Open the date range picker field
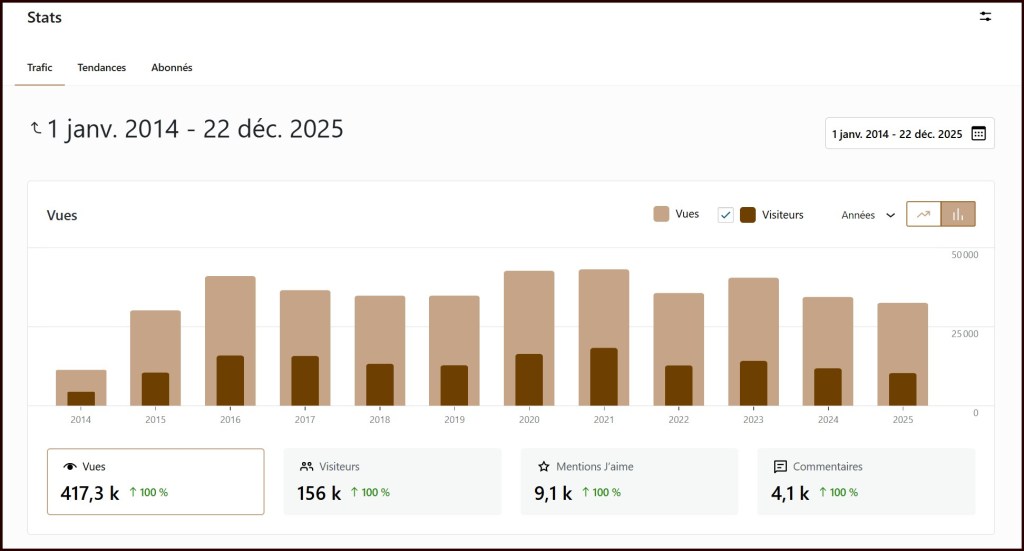The height and width of the screenshot is (551, 1024). tap(897, 134)
